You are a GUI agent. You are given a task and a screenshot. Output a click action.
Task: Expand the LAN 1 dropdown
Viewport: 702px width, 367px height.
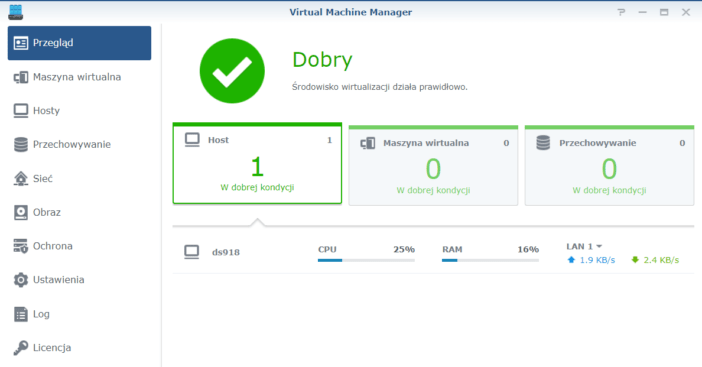click(x=584, y=246)
